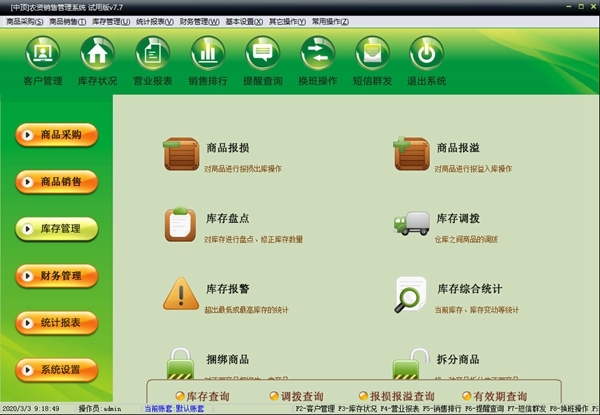This screenshot has width=600, height=415.
Task: Open 财务管理(W) menu
Action: [x=199, y=22]
